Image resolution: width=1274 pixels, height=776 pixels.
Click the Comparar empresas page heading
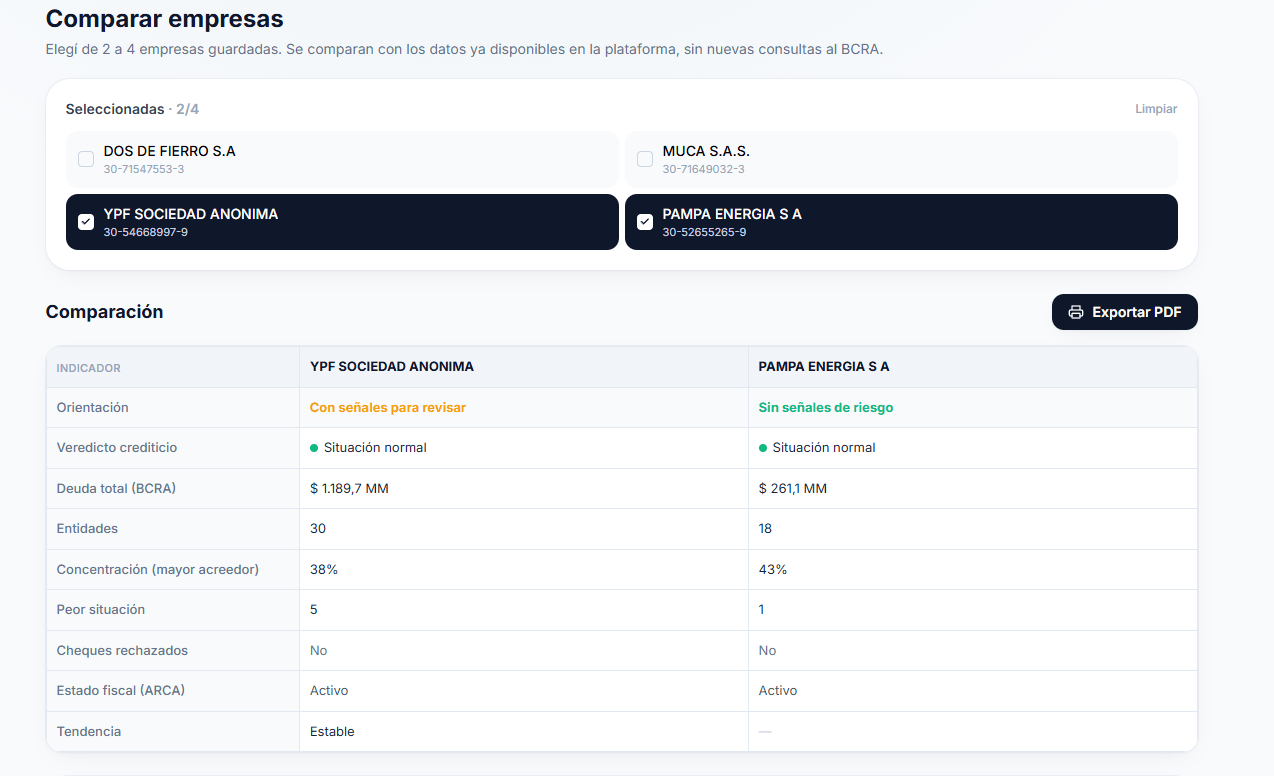(x=165, y=19)
